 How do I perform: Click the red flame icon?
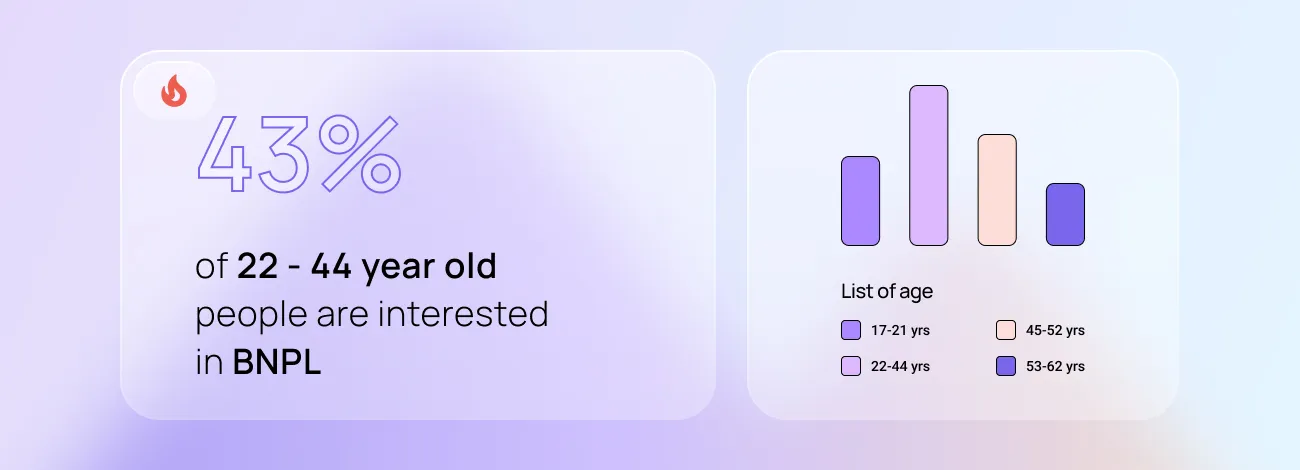pos(174,92)
